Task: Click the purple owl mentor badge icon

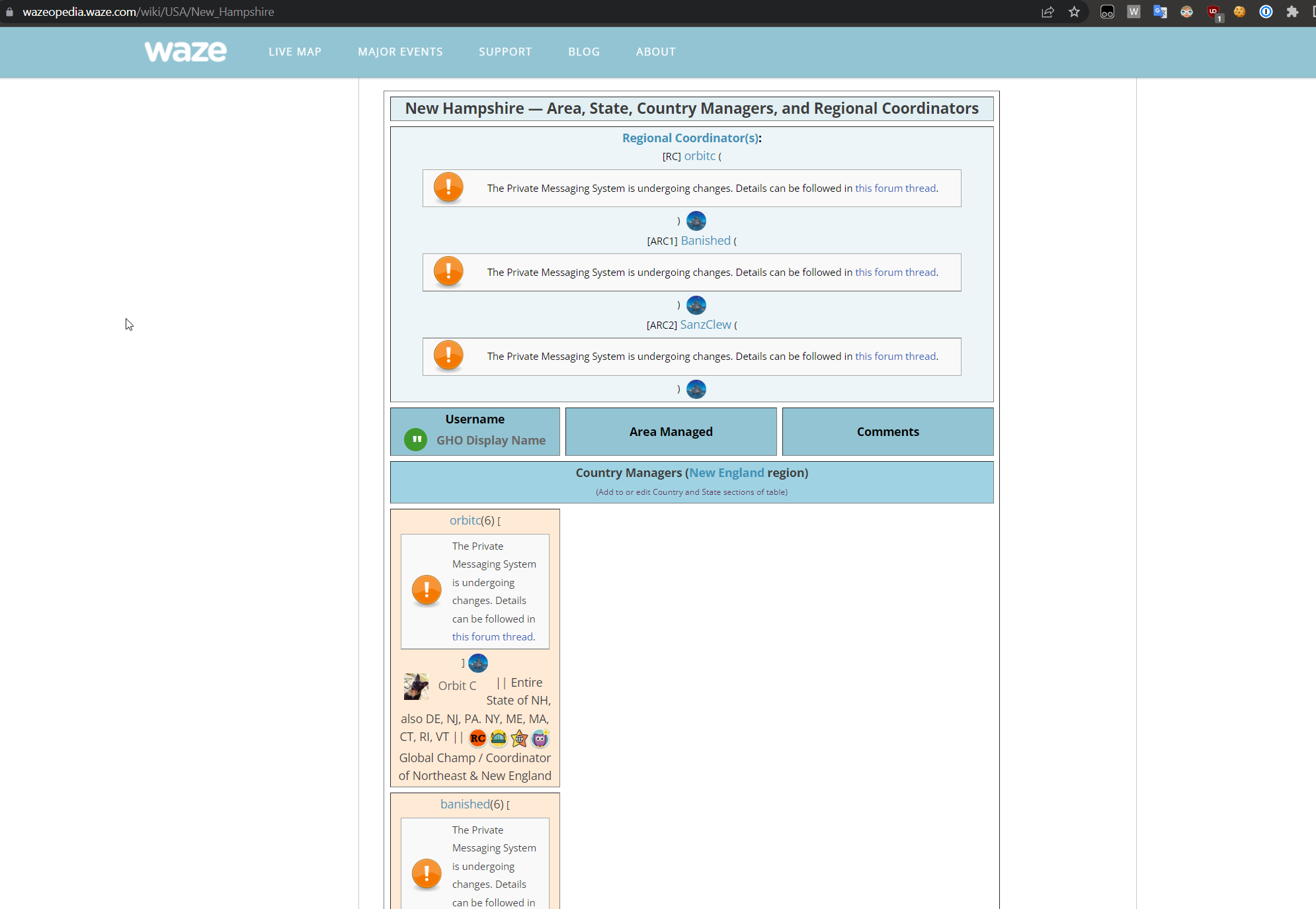Action: pyautogui.click(x=540, y=738)
